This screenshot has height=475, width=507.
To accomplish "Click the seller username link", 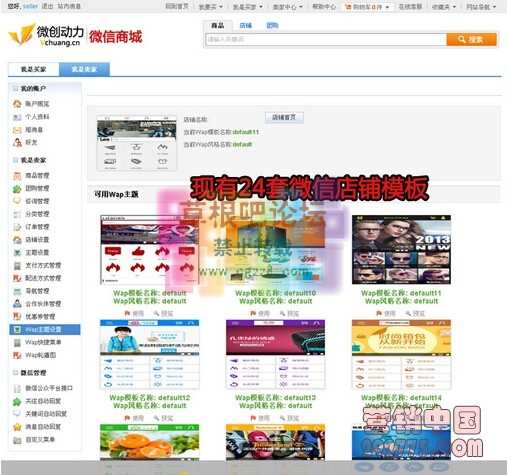I will point(30,6).
